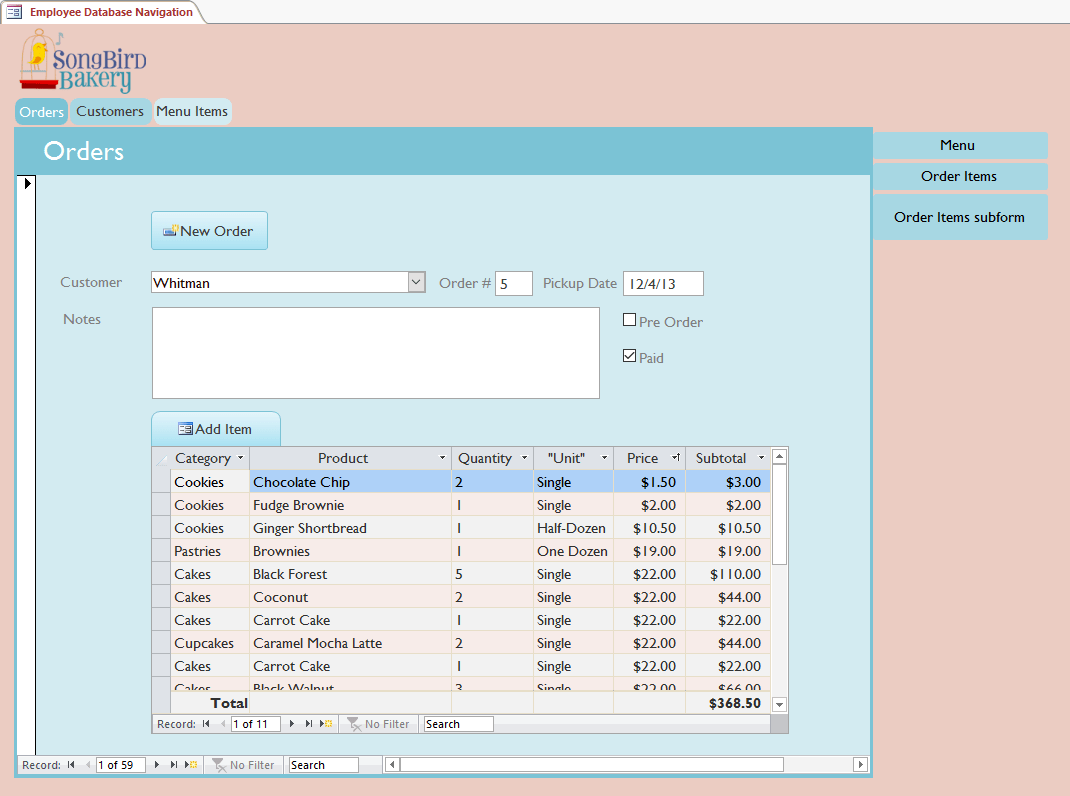Image resolution: width=1070 pixels, height=796 pixels.
Task: Click the SongBird Bakery logo
Action: (80, 60)
